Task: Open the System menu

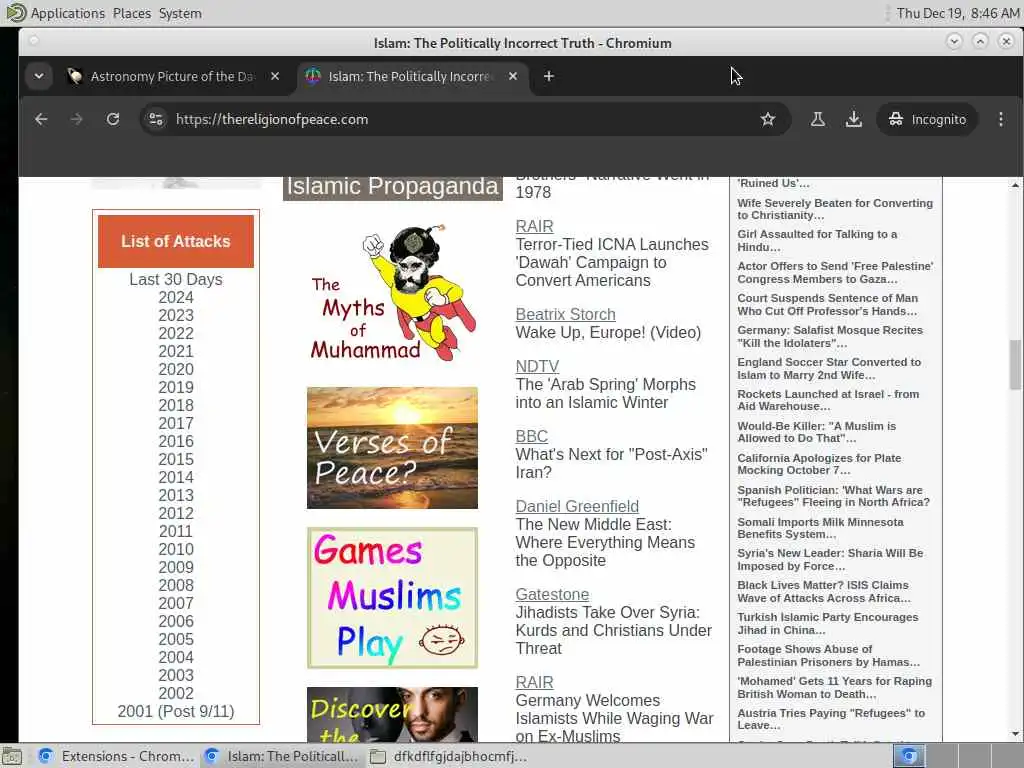Action: click(180, 13)
